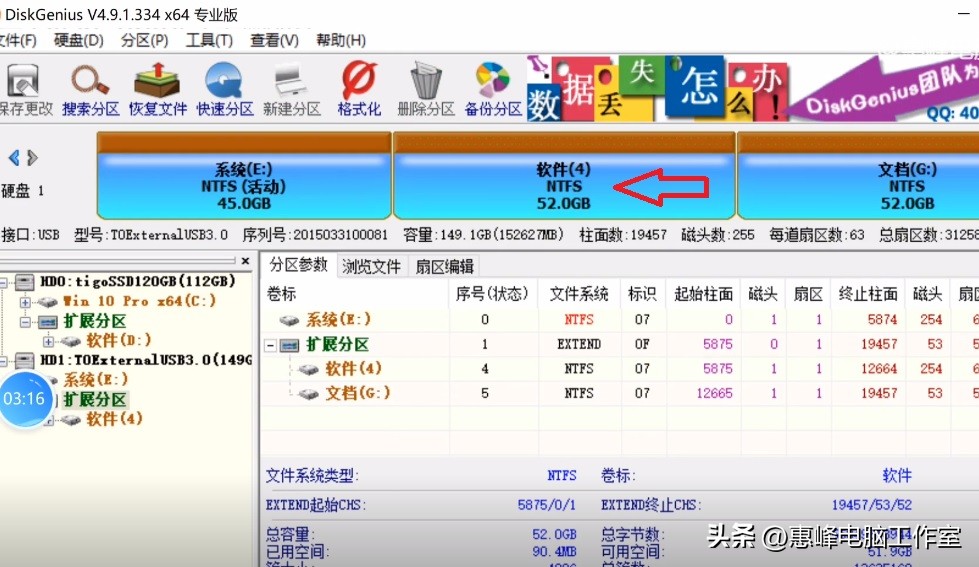Image resolution: width=979 pixels, height=567 pixels.
Task: Click the Format (格式化) toolbar icon
Action: 359,91
